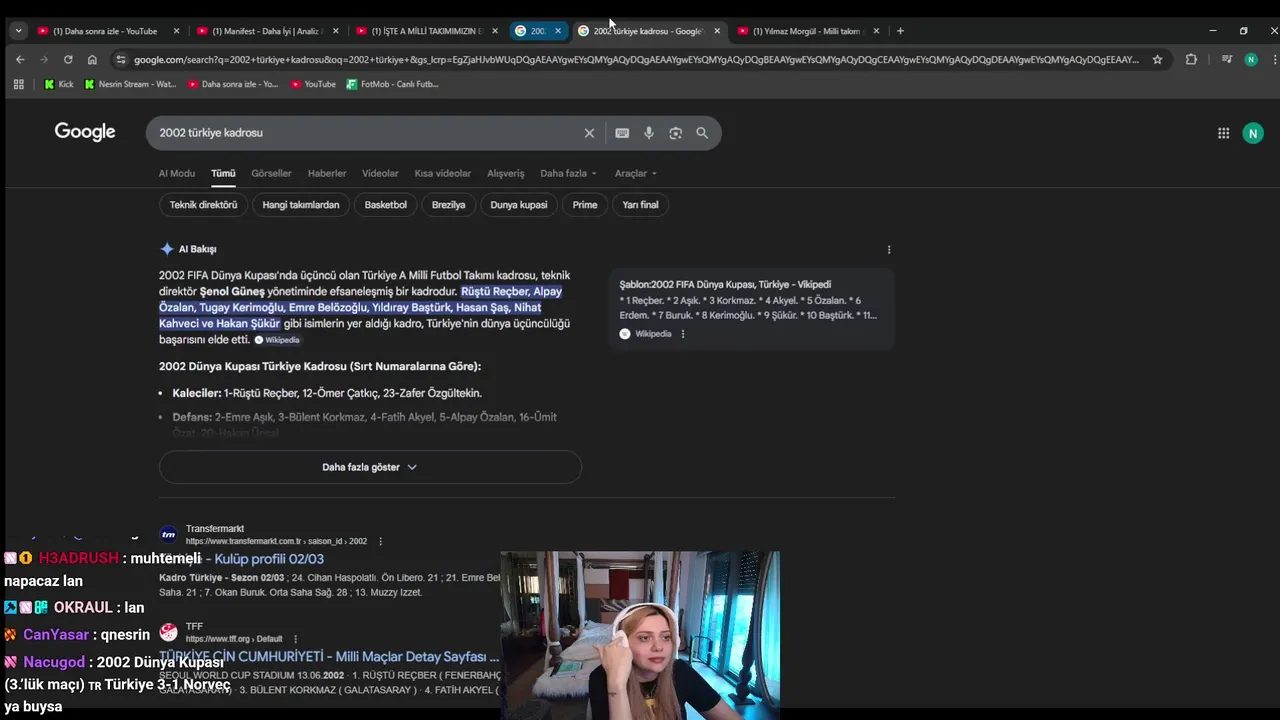Open a new browser tab
Viewport: 1280px width, 720px height.
[900, 31]
